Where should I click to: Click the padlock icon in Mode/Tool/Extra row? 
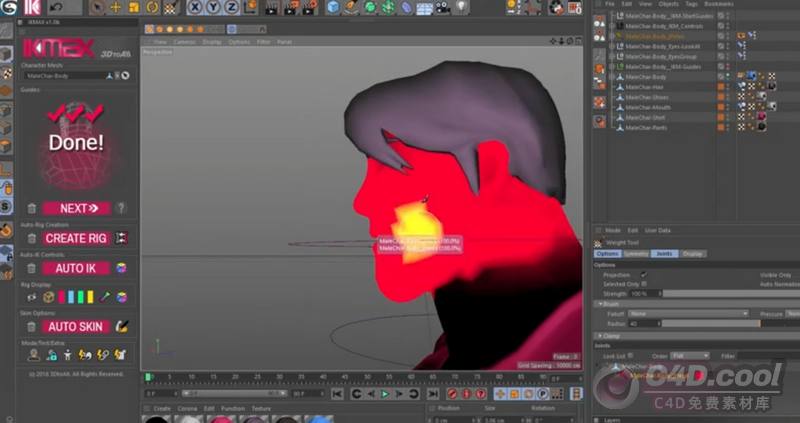pos(51,355)
